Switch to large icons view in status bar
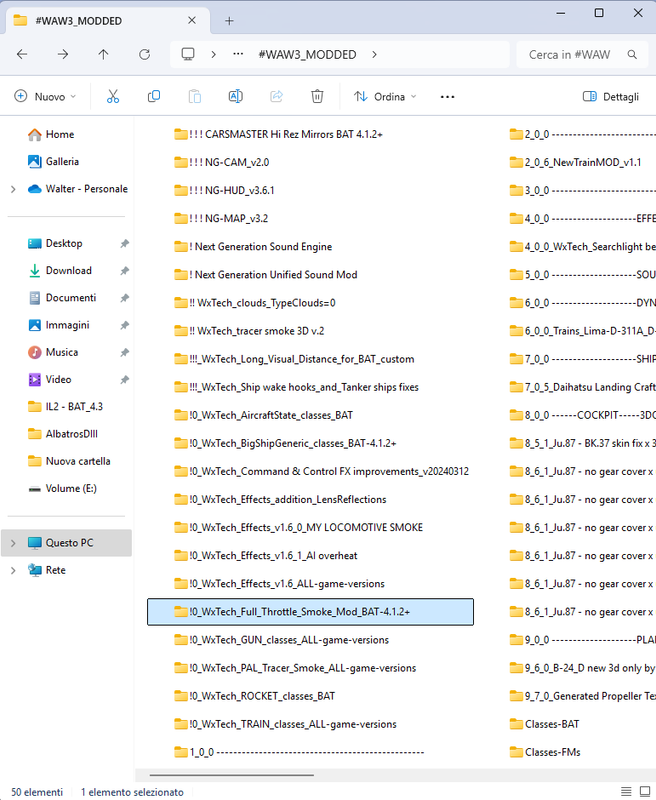 pos(645,791)
